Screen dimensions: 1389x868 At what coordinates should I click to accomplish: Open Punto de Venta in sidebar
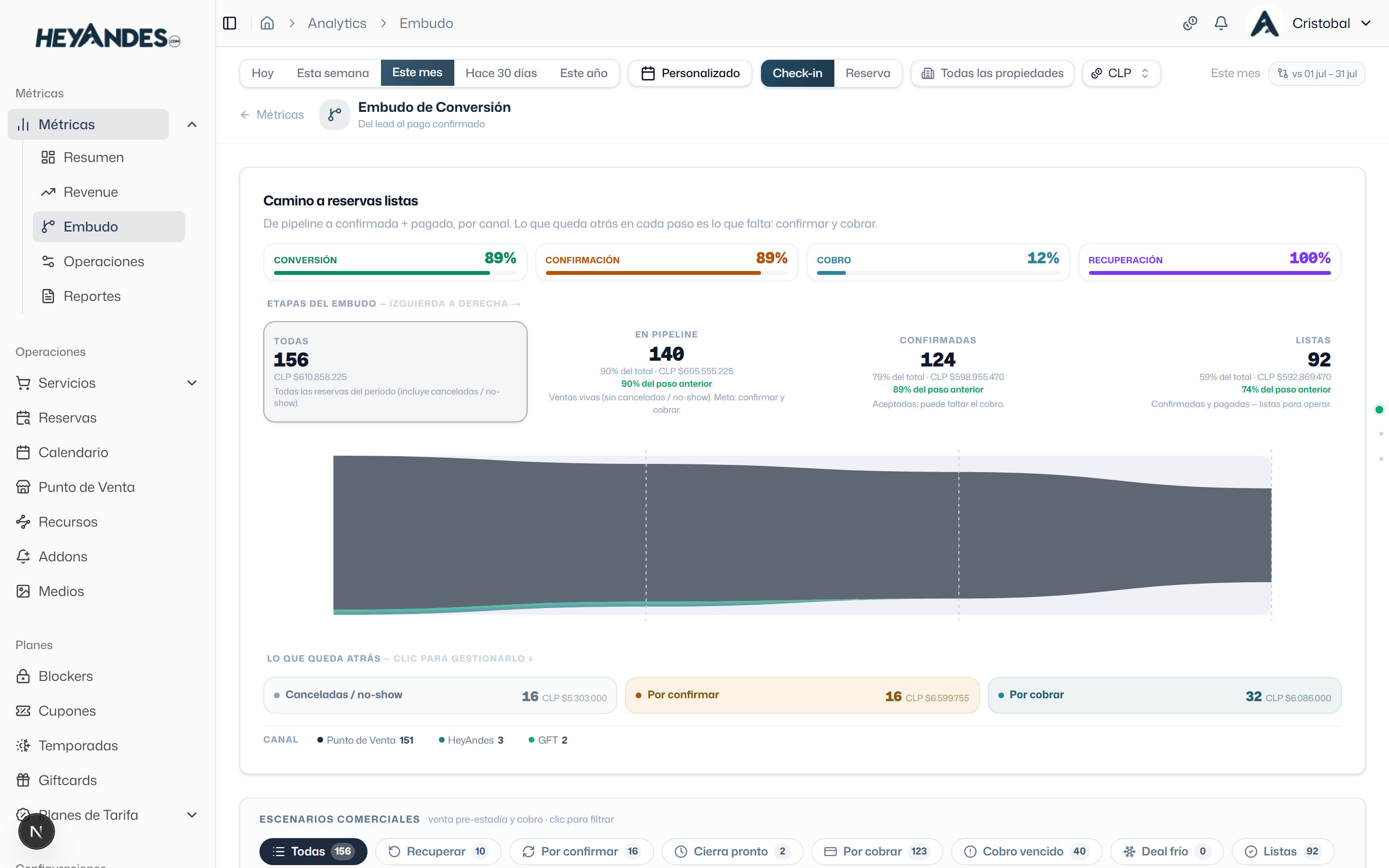[108, 487]
